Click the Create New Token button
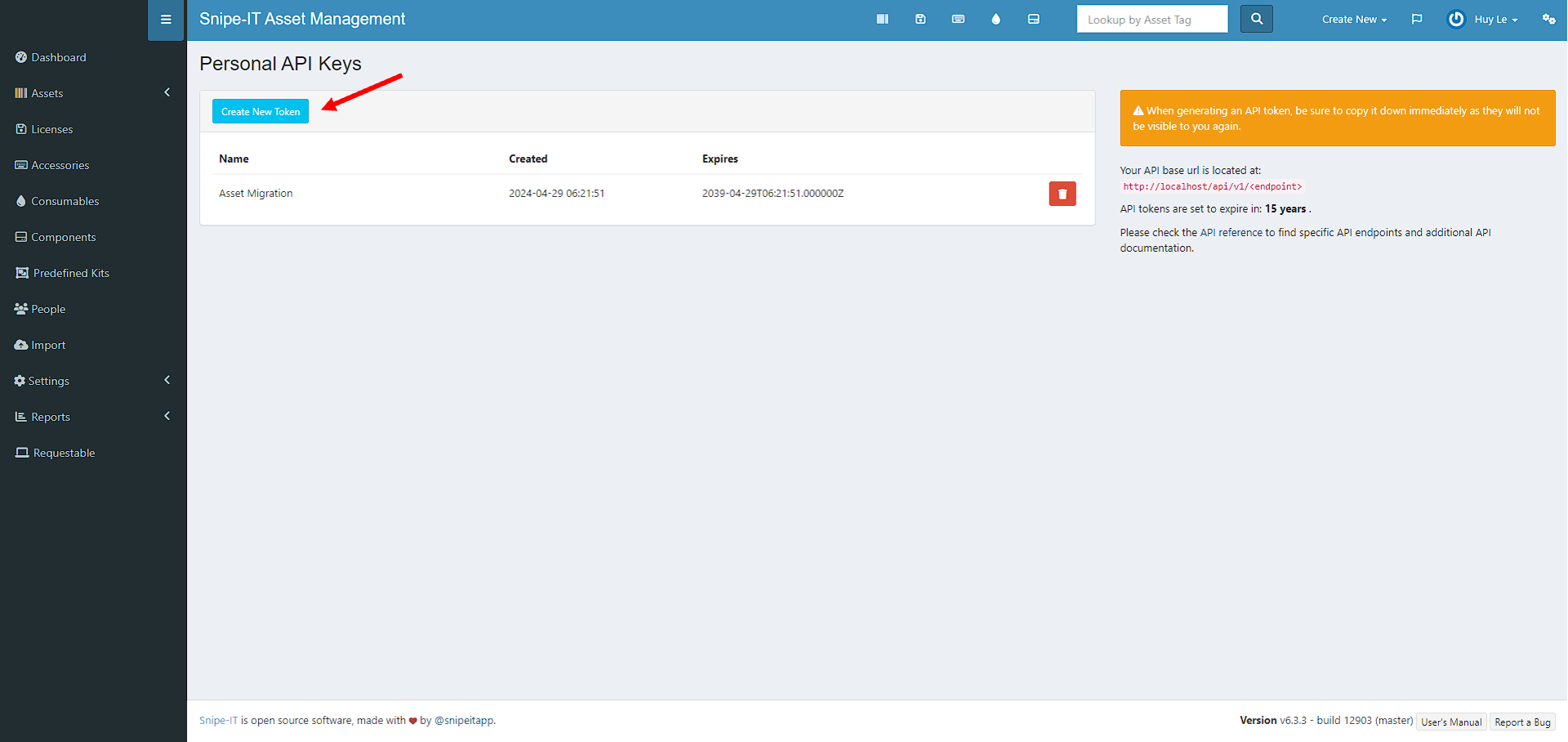 click(261, 111)
